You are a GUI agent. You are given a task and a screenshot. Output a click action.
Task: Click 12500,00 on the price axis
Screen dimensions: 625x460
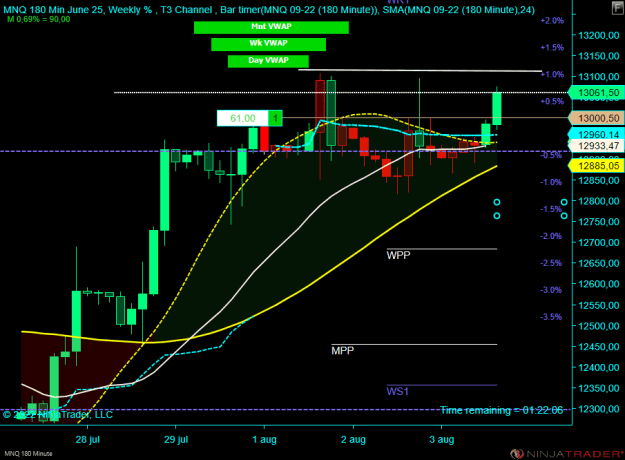click(x=599, y=326)
